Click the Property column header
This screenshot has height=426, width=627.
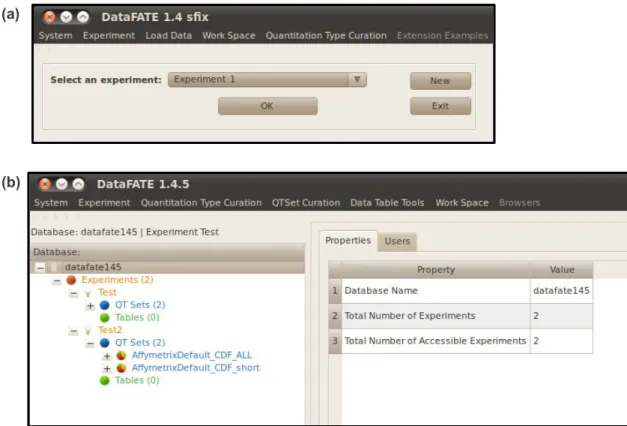tap(436, 270)
